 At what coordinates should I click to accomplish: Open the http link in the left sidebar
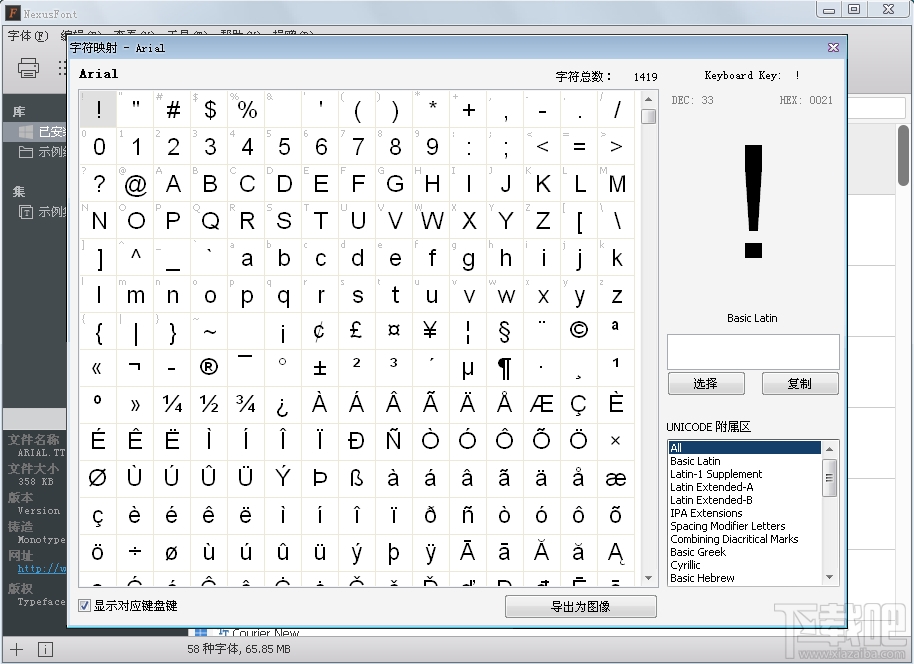[38, 568]
